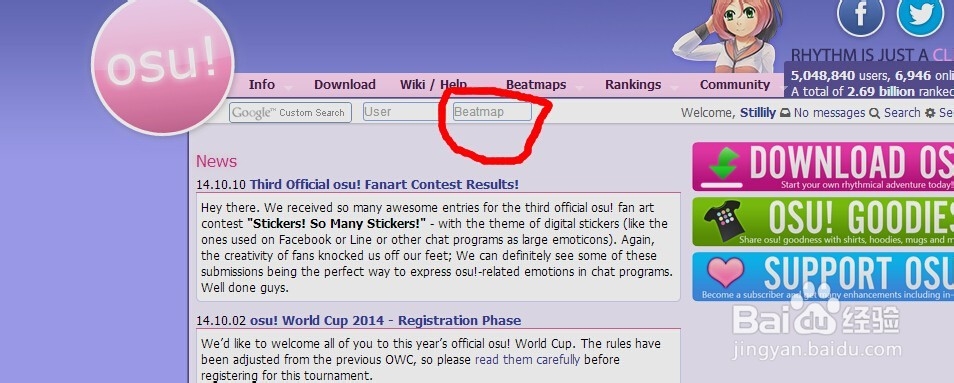
Task: Open Third Official osu! Fanart Contest Results
Action: pos(385,184)
